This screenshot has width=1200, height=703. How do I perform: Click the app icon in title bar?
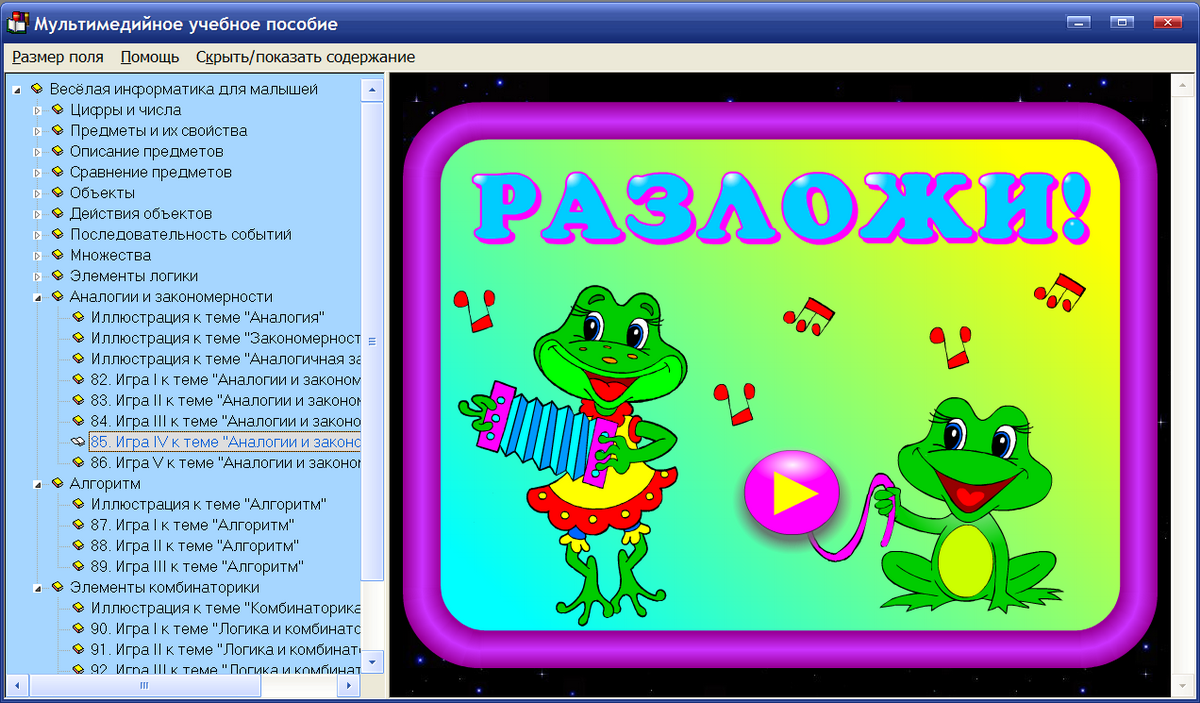click(x=18, y=23)
